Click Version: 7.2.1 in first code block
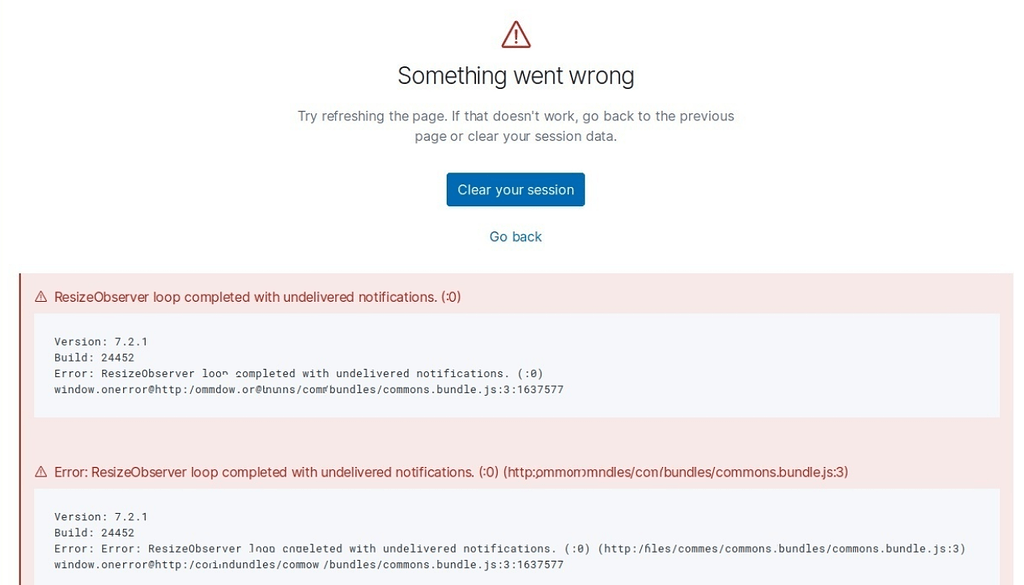 point(101,341)
